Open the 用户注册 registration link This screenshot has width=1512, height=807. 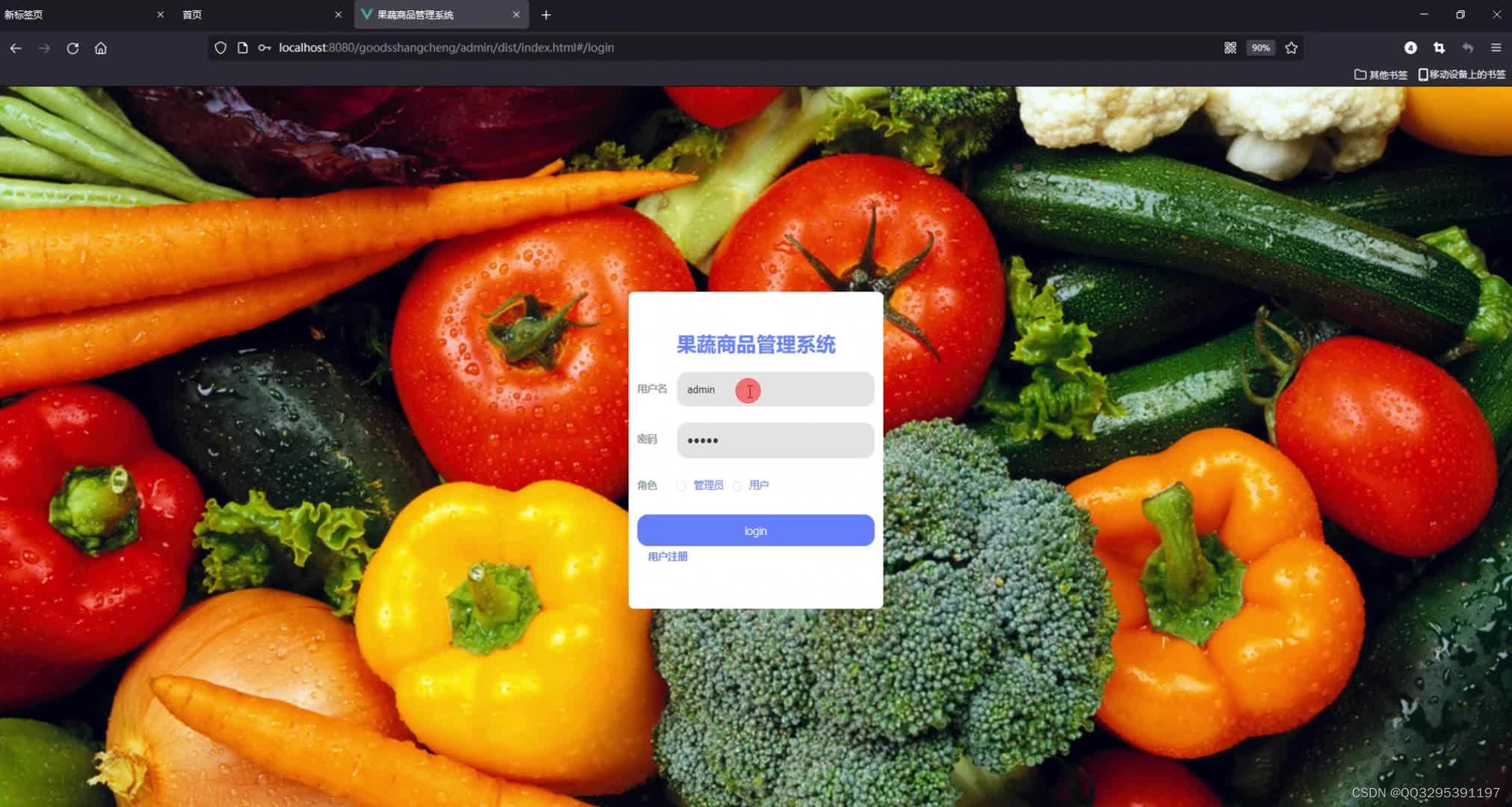coord(667,557)
